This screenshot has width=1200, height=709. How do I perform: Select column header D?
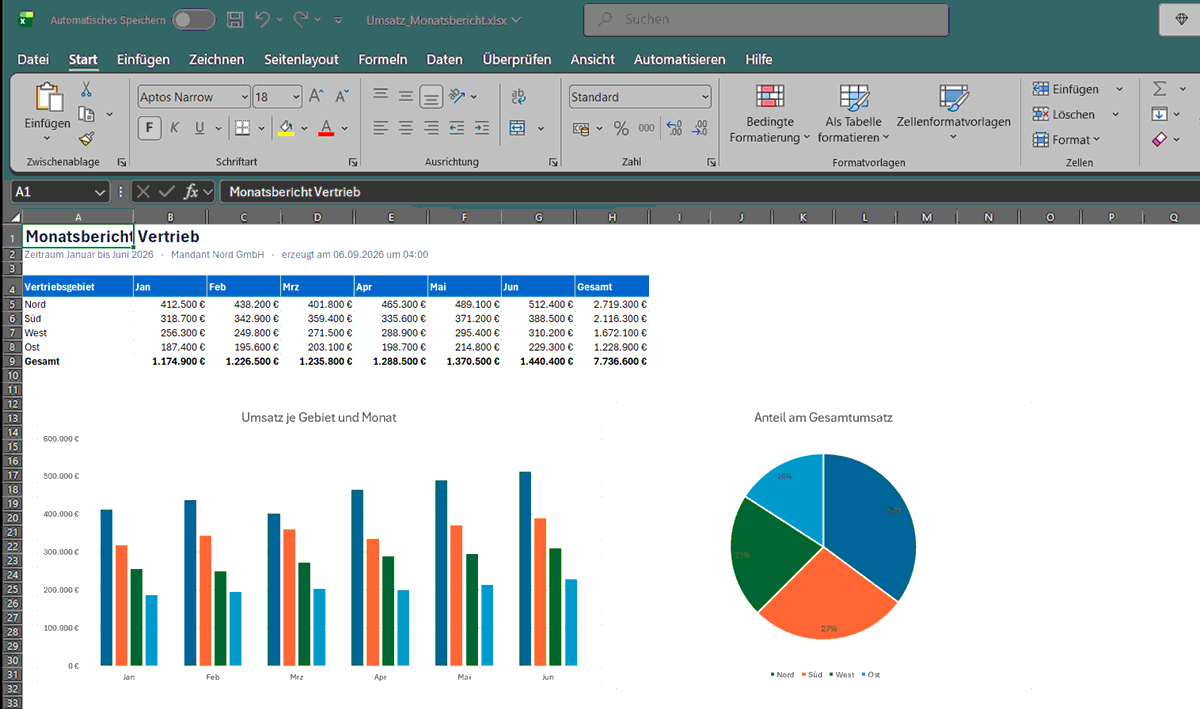[317, 217]
